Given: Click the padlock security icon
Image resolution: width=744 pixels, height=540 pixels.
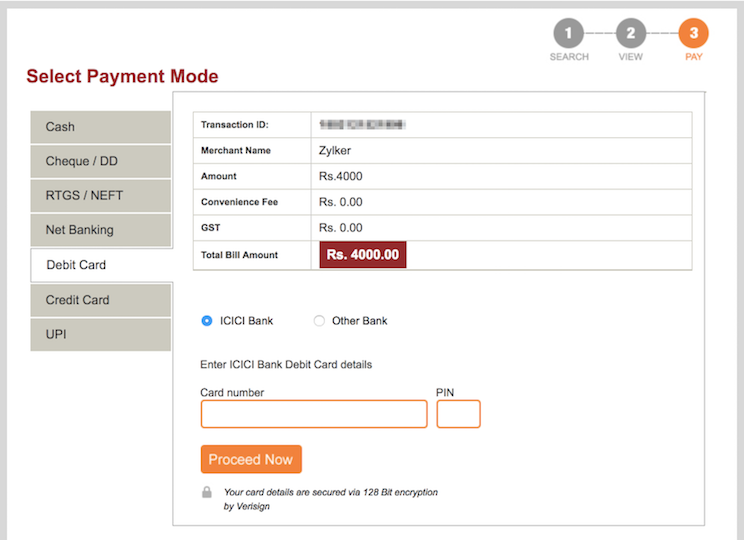Looking at the screenshot, I should [x=207, y=492].
